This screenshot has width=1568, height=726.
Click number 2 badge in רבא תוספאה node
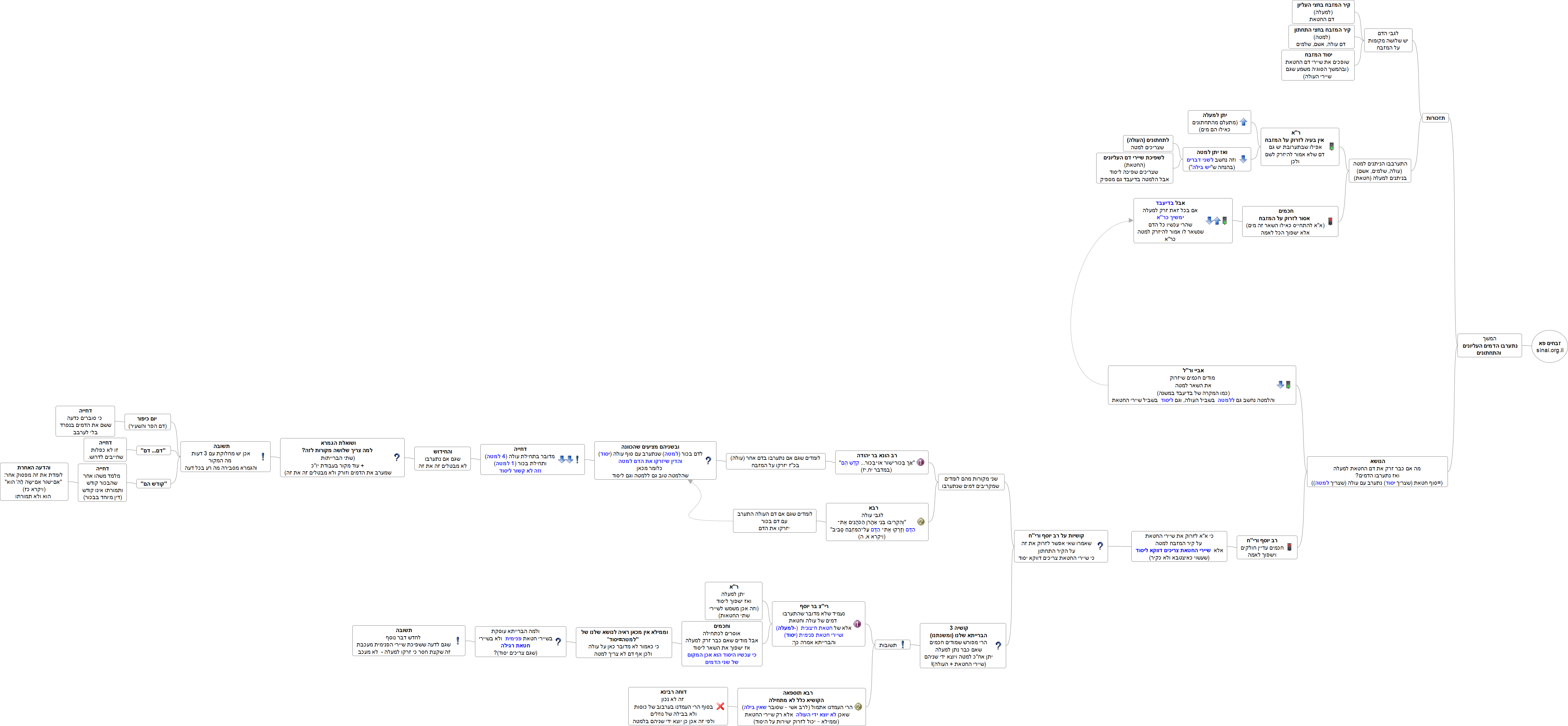[858, 707]
